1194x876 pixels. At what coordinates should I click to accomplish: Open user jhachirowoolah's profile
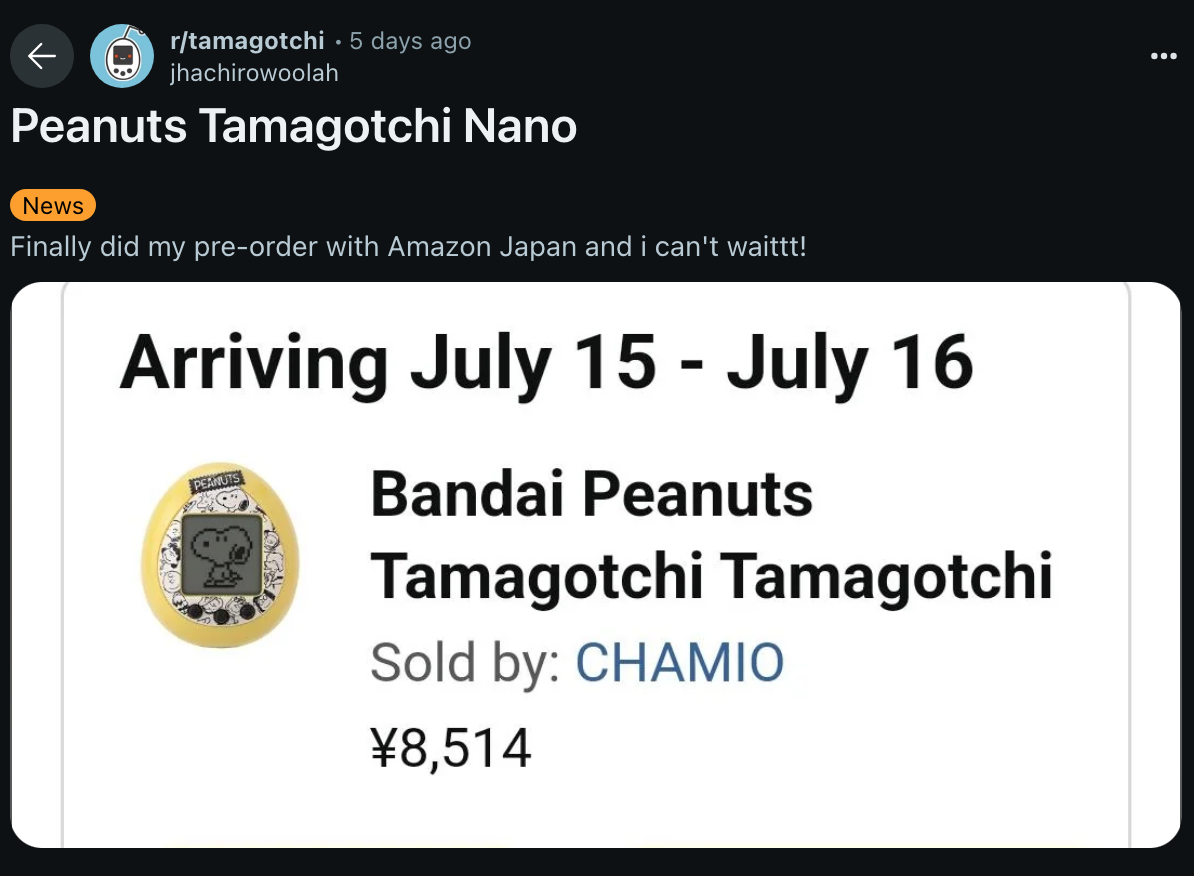coord(254,73)
